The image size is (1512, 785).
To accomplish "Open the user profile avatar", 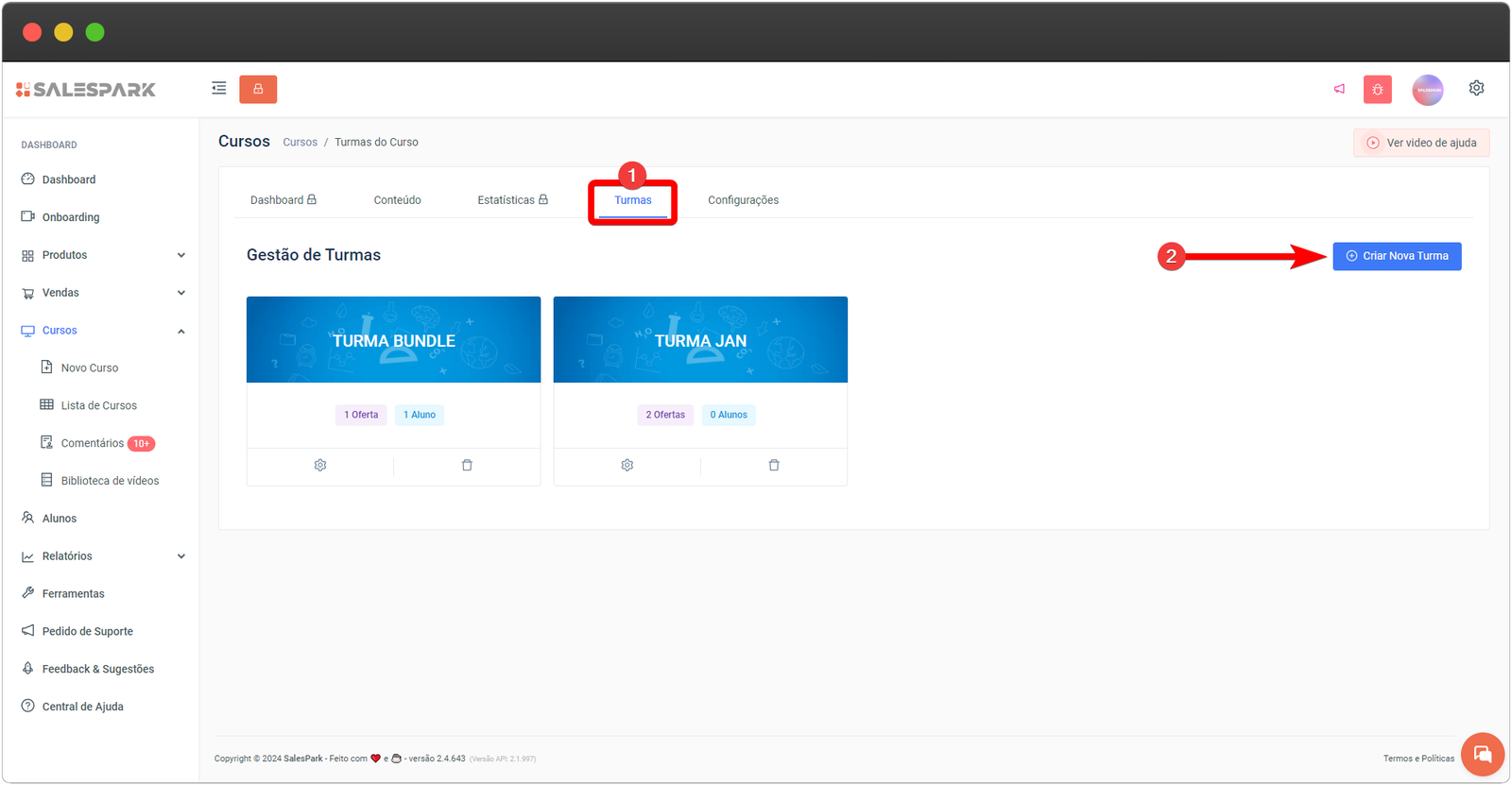I will pyautogui.click(x=1427, y=90).
